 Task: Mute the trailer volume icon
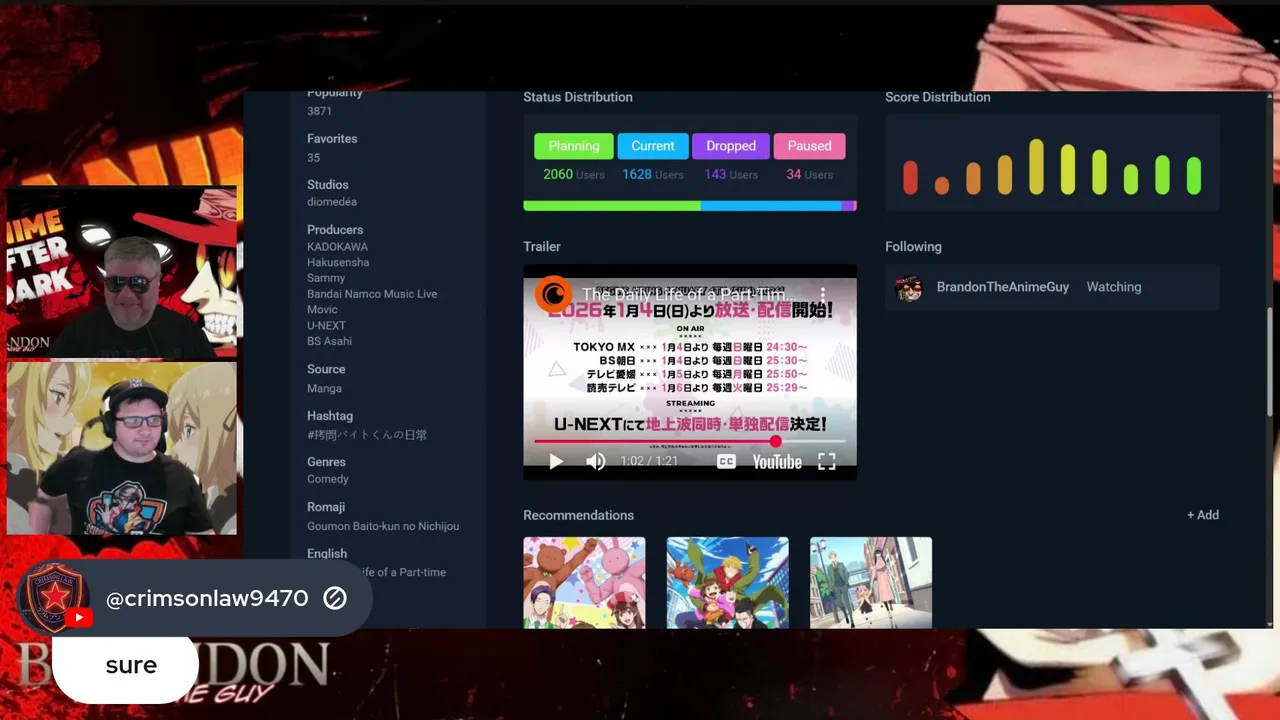coord(596,461)
